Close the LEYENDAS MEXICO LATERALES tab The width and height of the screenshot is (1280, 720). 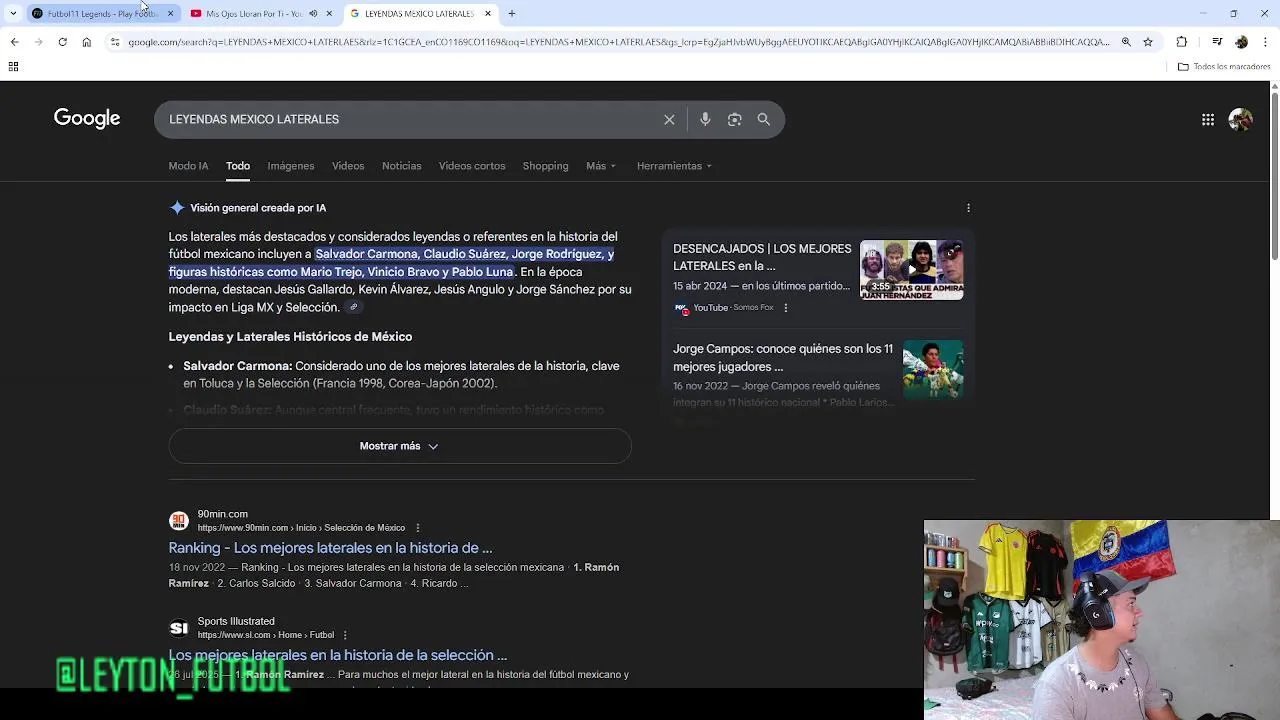[x=488, y=14]
